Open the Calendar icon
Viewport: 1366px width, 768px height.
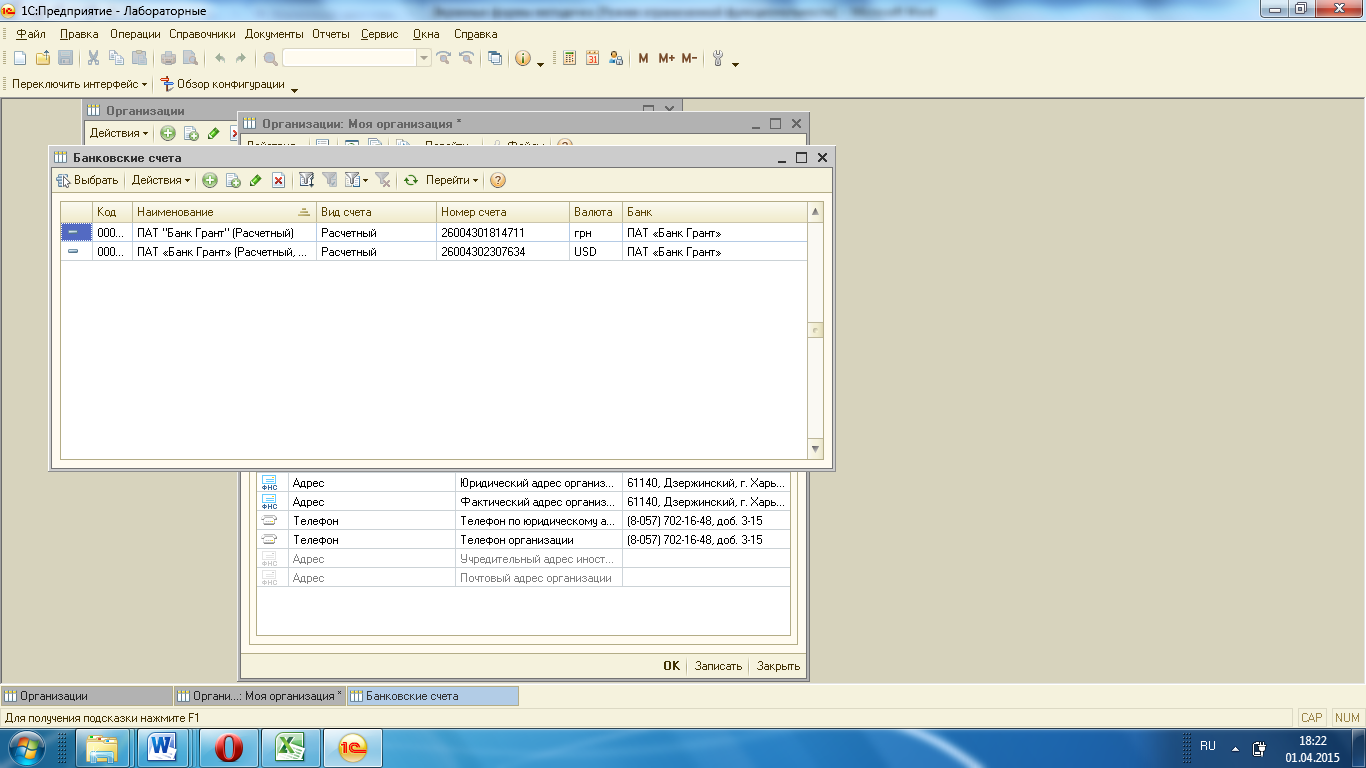tap(593, 58)
